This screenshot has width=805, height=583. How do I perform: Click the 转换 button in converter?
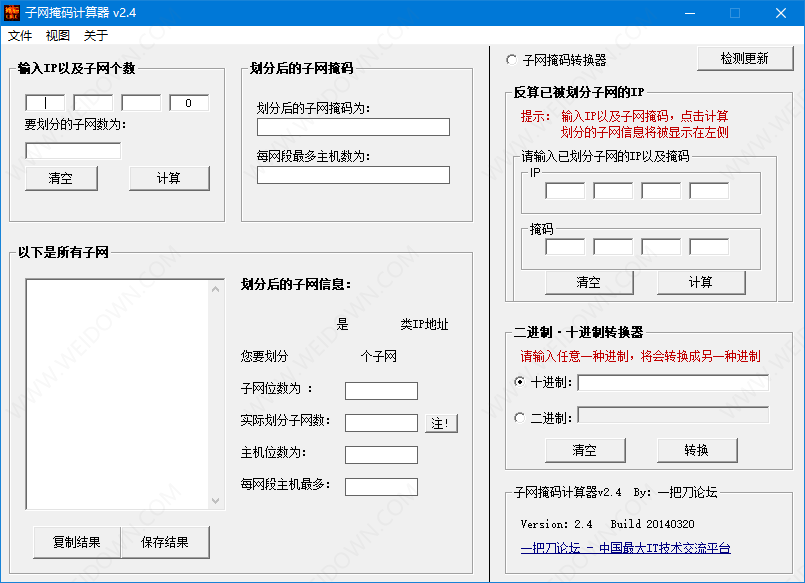click(697, 450)
